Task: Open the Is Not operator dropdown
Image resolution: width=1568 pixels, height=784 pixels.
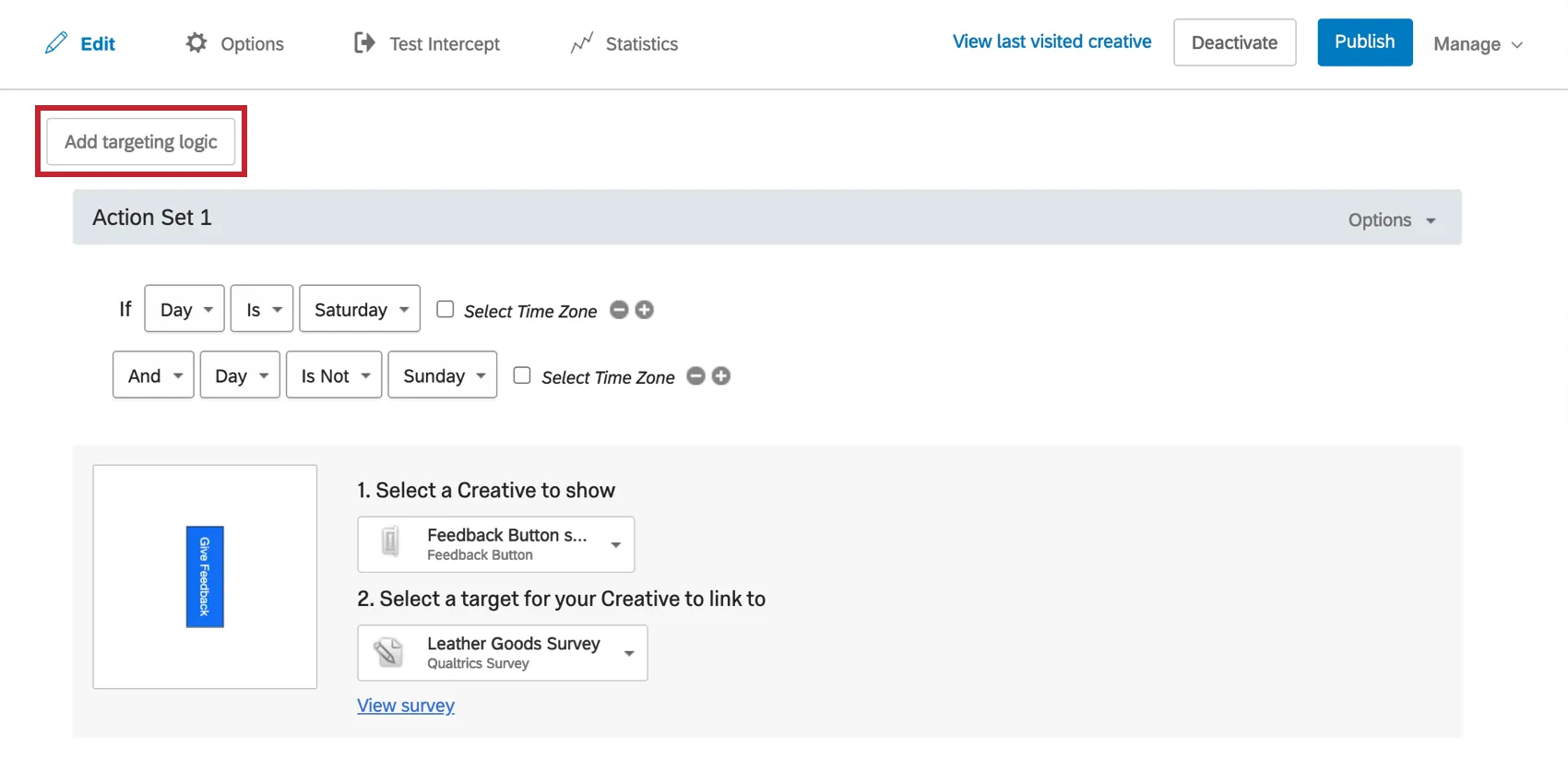Action: pos(334,375)
